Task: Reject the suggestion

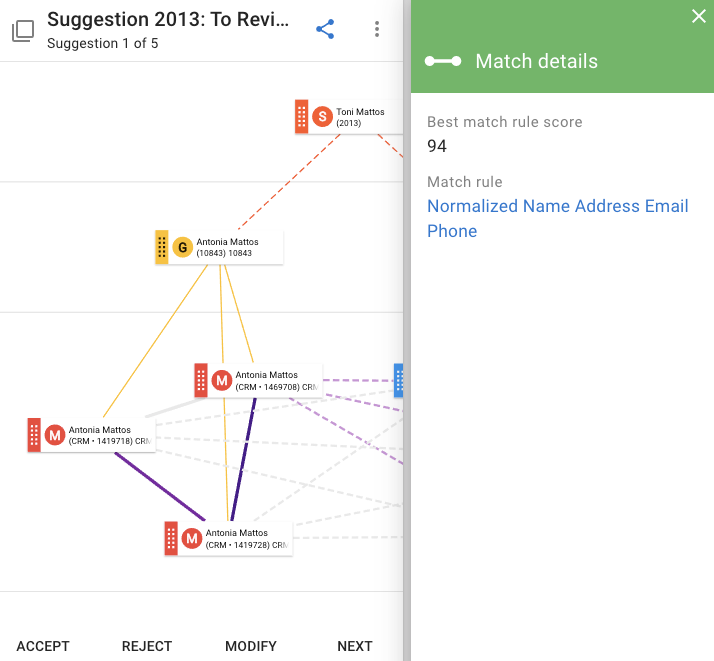Action: pyautogui.click(x=147, y=646)
